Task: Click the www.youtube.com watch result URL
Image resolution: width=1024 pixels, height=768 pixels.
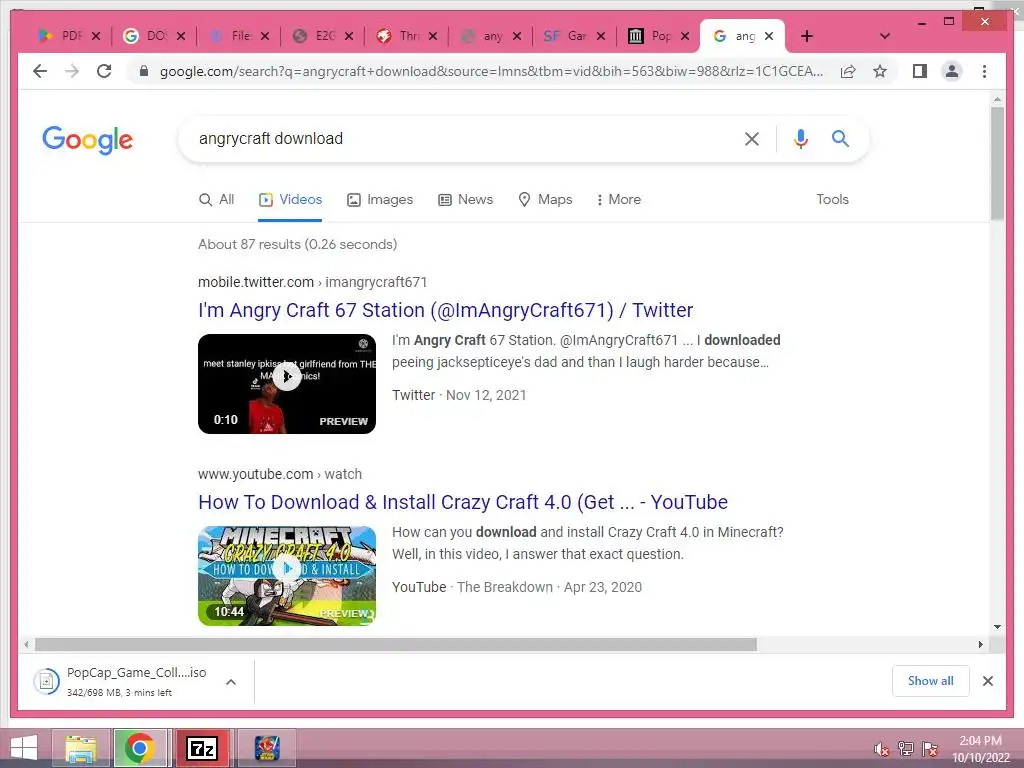Action: [x=280, y=474]
